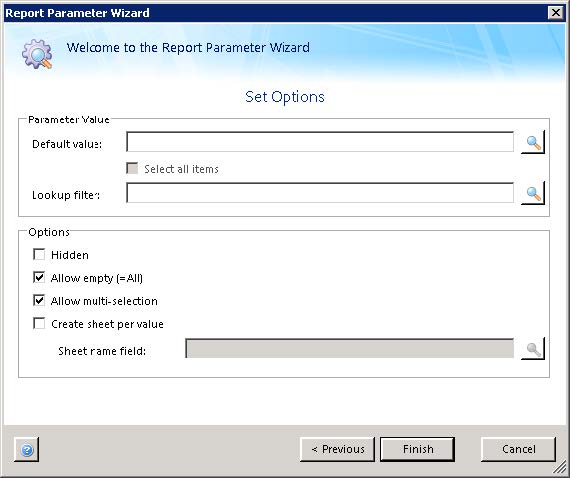Open lookup for Default value field

(533, 142)
